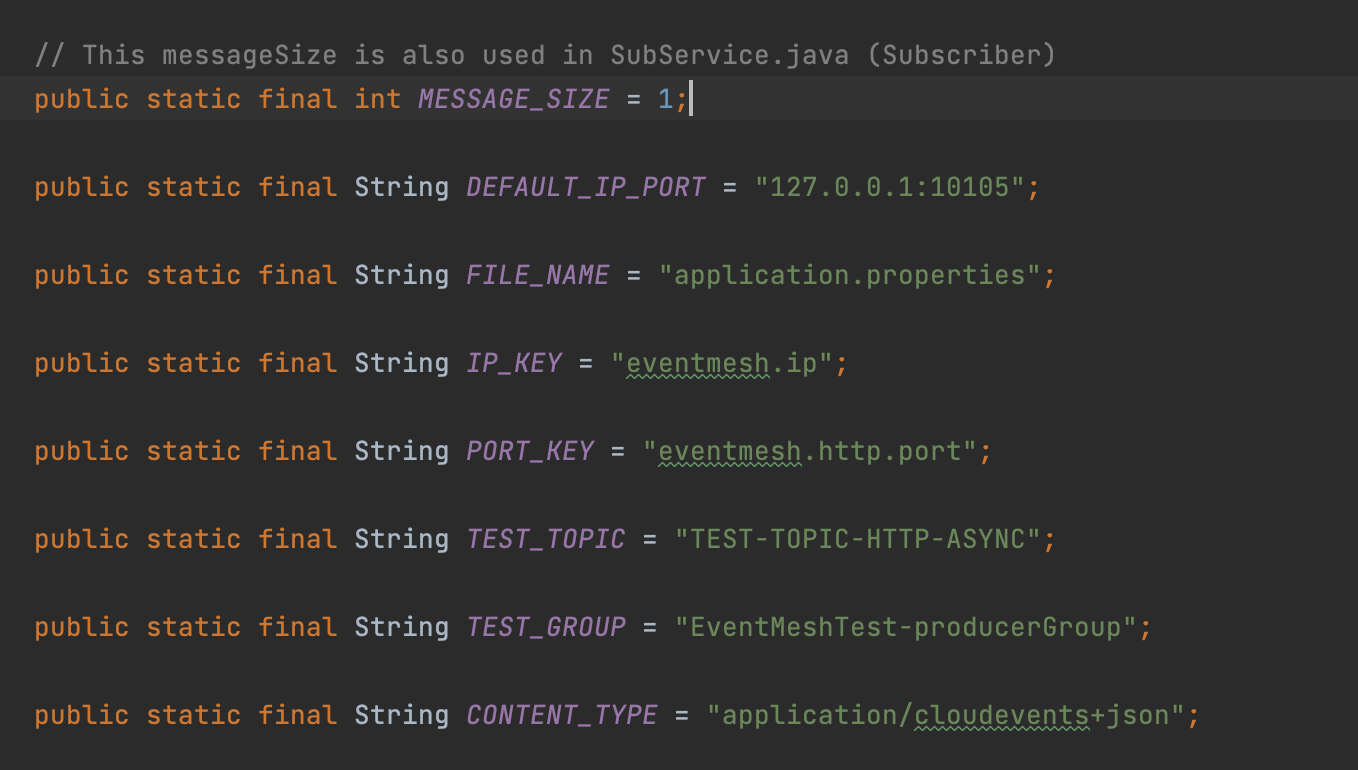1358x770 pixels.
Task: Click the "eventmesh.http.port" string literal
Action: 809,451
